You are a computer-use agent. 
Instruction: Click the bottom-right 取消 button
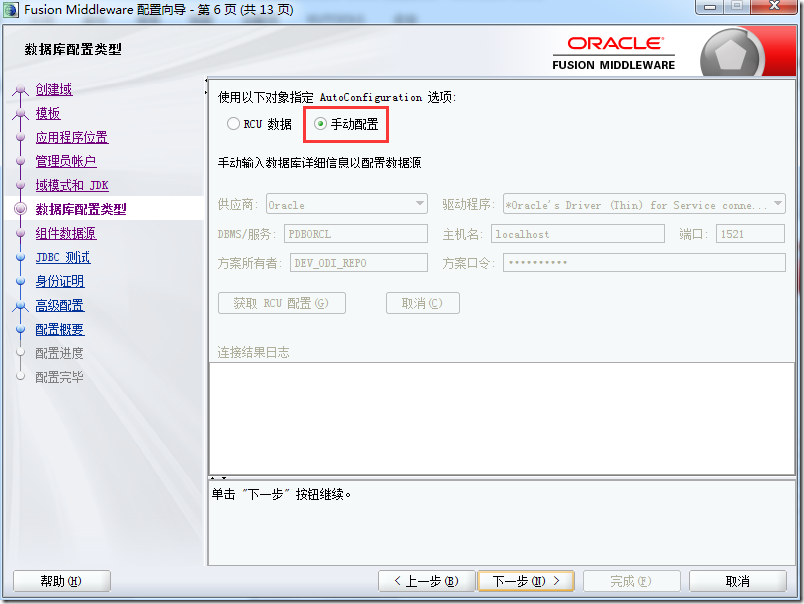737,581
